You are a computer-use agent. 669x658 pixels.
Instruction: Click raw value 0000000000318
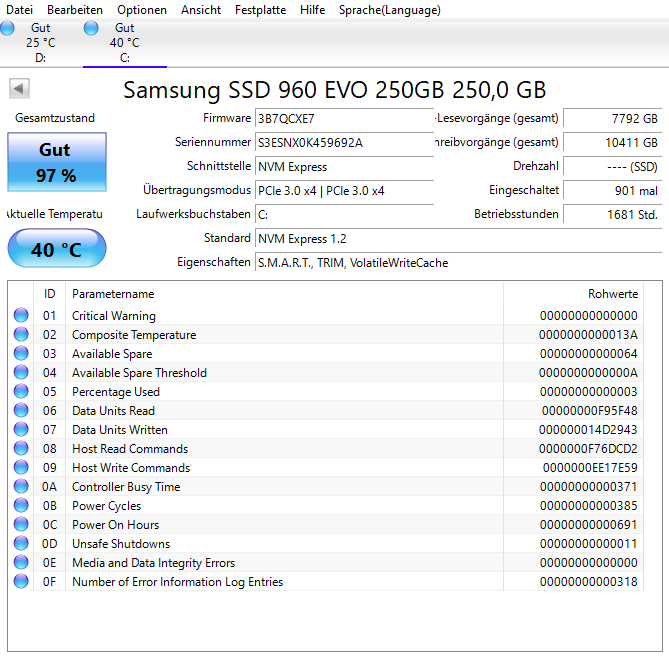tap(588, 582)
